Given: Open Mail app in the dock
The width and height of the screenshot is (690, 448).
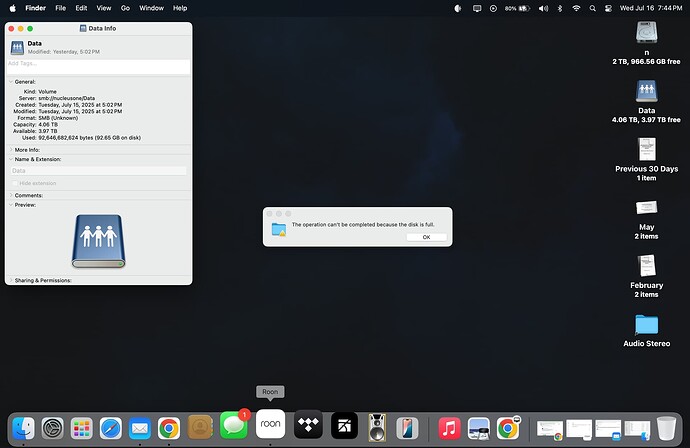Looking at the screenshot, I should 140,428.
